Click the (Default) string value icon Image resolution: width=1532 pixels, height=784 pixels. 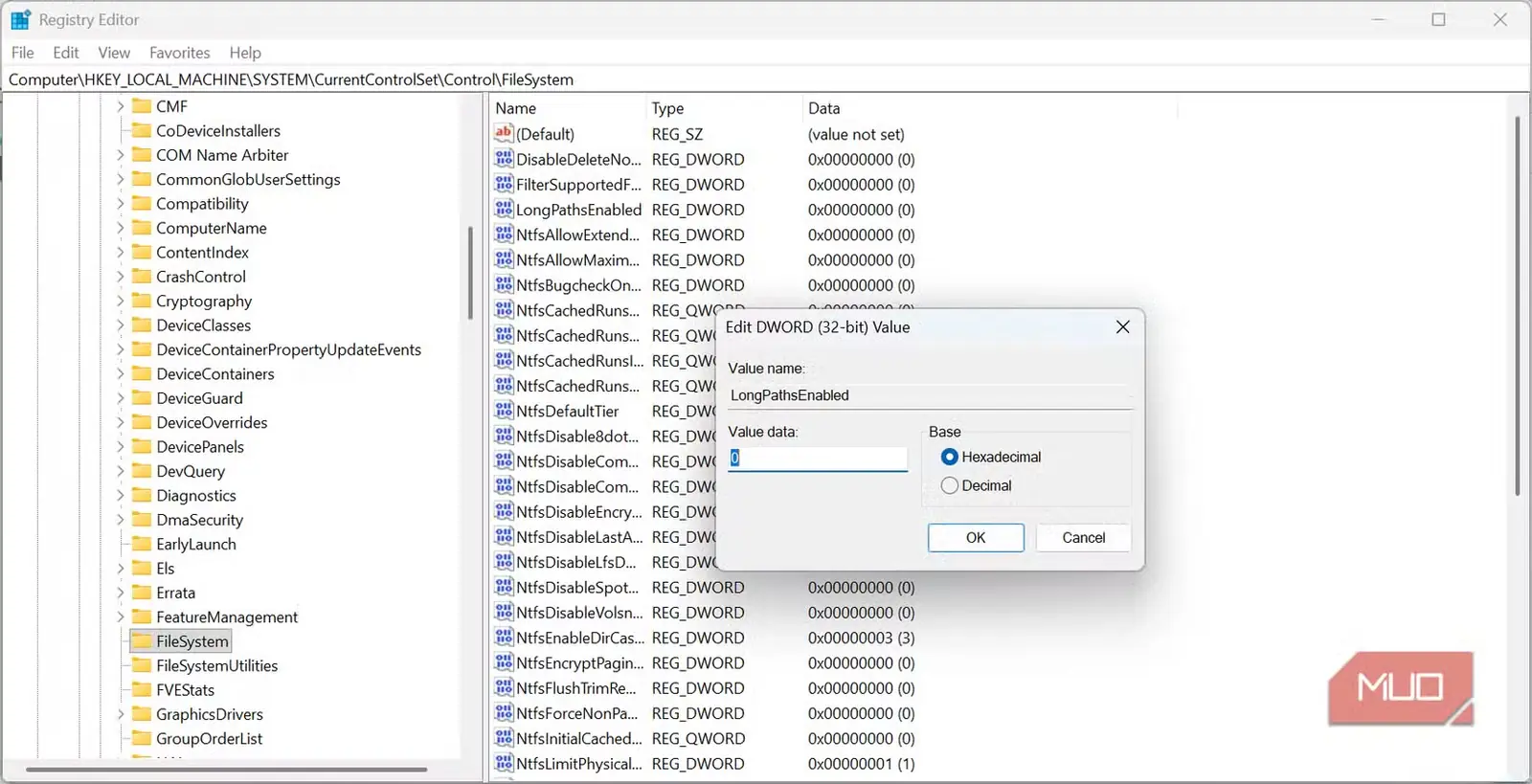[x=504, y=134]
